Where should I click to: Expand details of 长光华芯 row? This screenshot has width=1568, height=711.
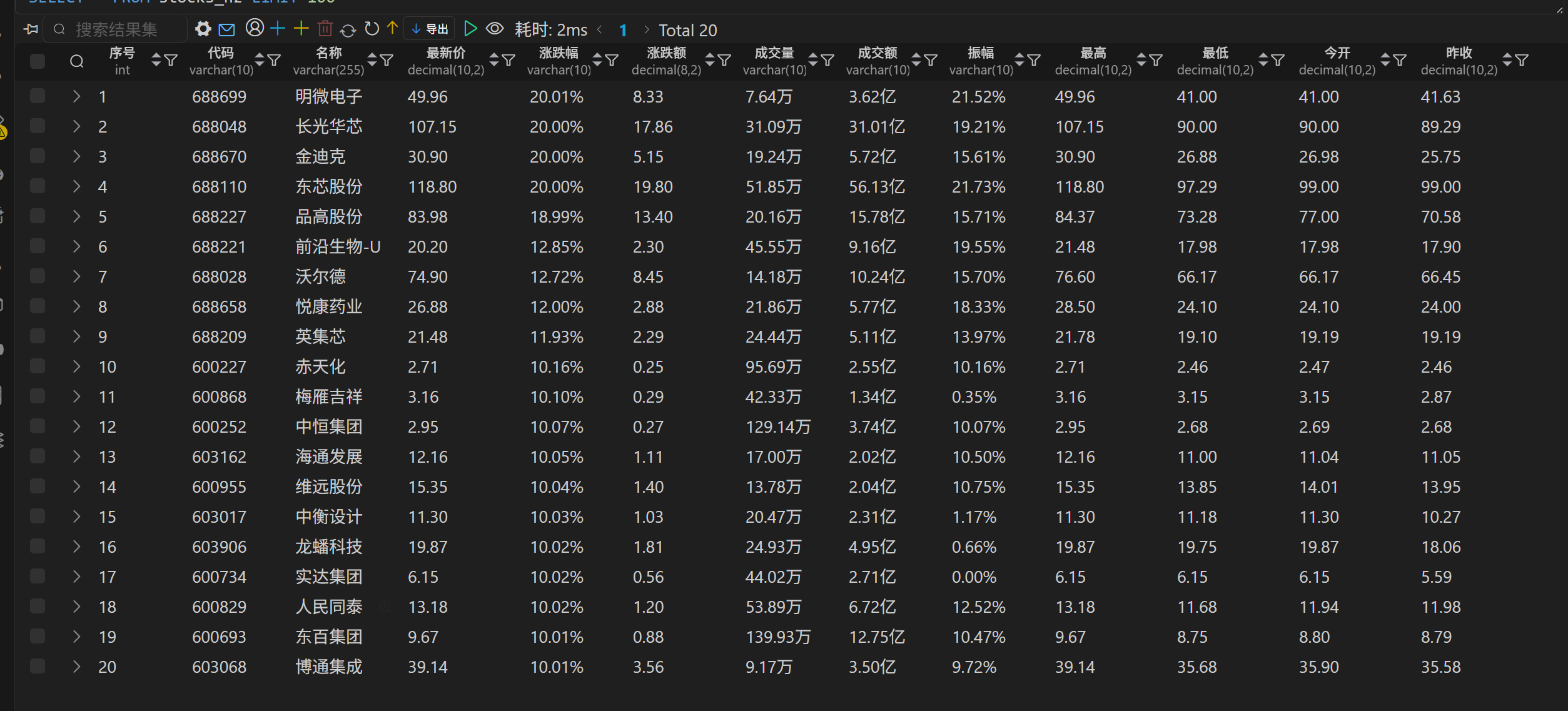pos(76,126)
